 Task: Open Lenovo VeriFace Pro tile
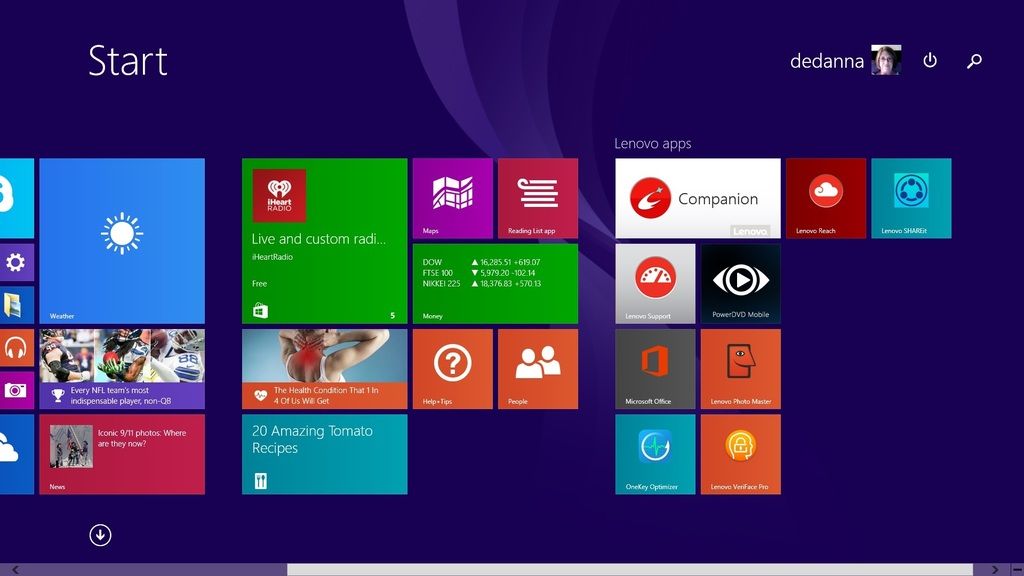740,453
